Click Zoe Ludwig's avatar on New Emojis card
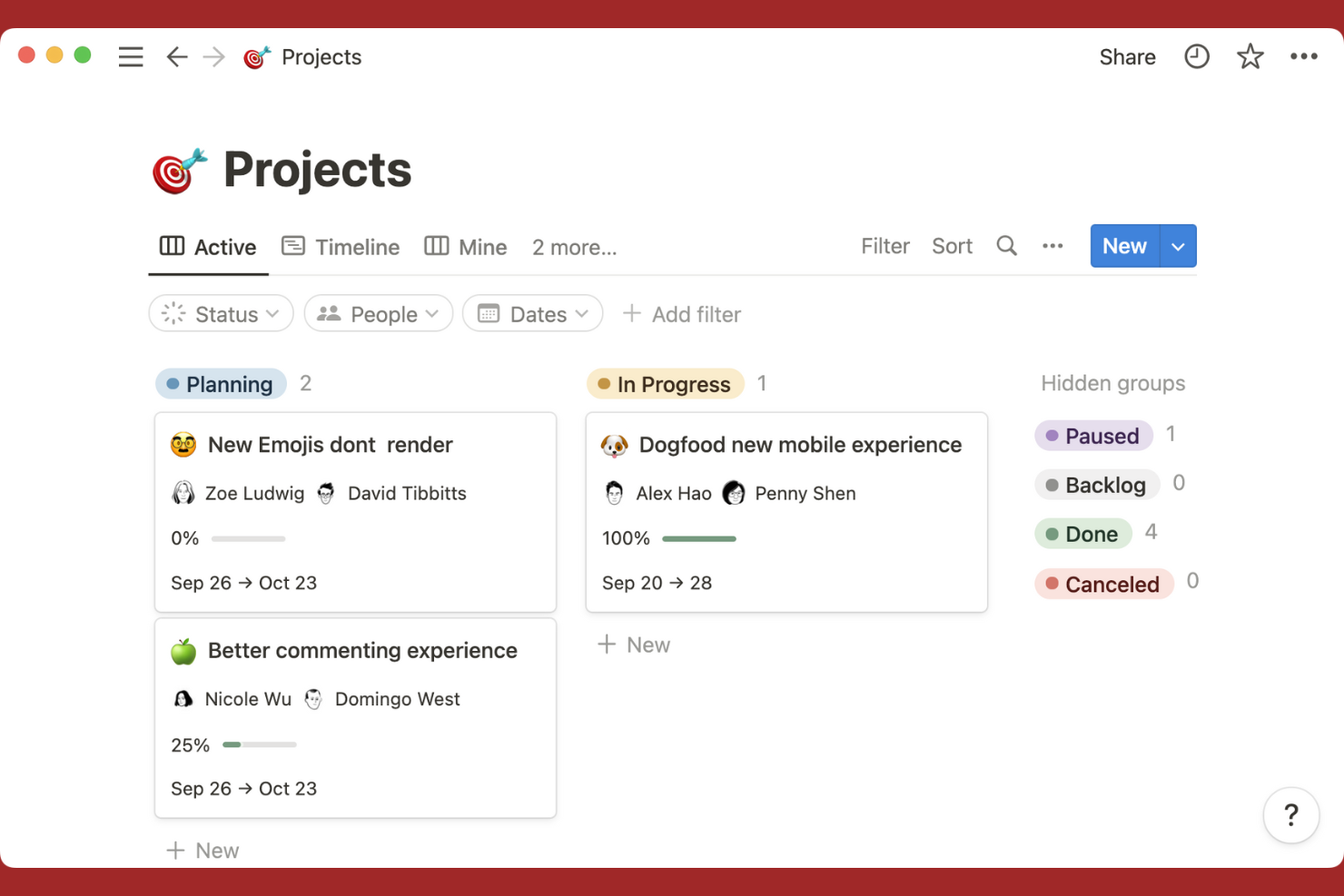This screenshot has width=1344, height=896. (x=183, y=493)
